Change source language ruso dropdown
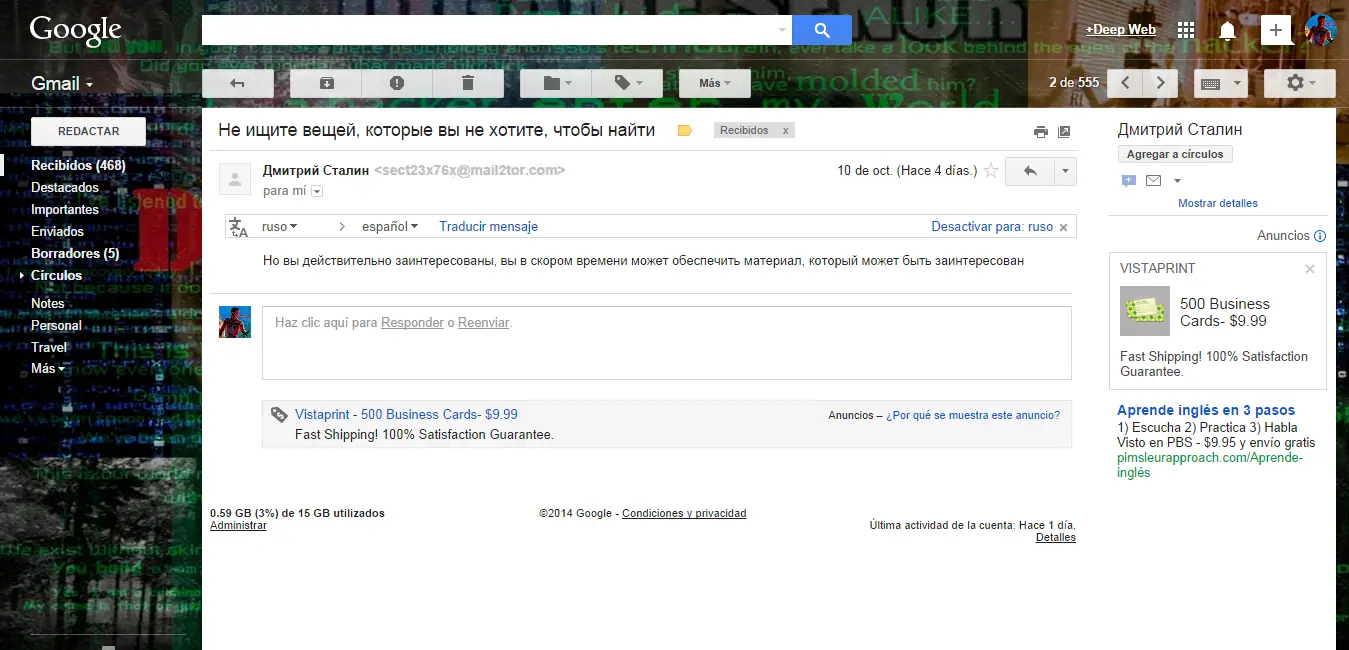This screenshot has height=650, width=1349. 280,227
